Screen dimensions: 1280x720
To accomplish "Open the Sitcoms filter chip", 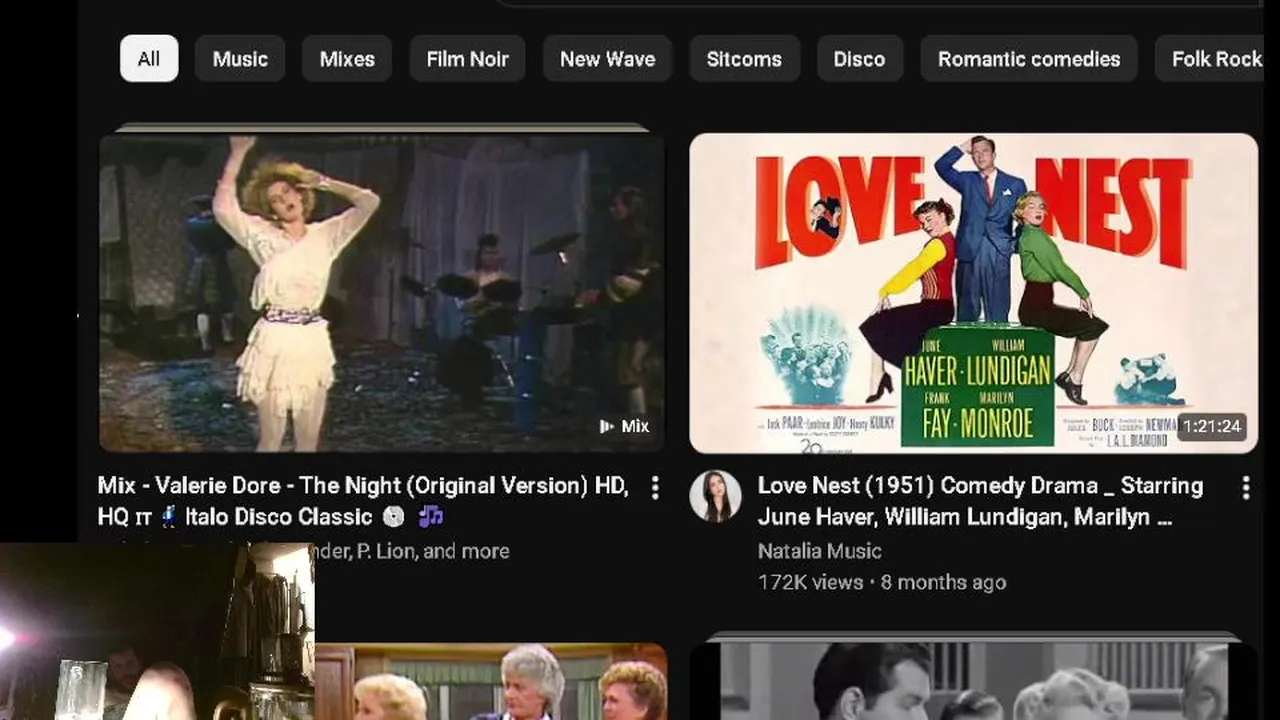I will (x=744, y=59).
